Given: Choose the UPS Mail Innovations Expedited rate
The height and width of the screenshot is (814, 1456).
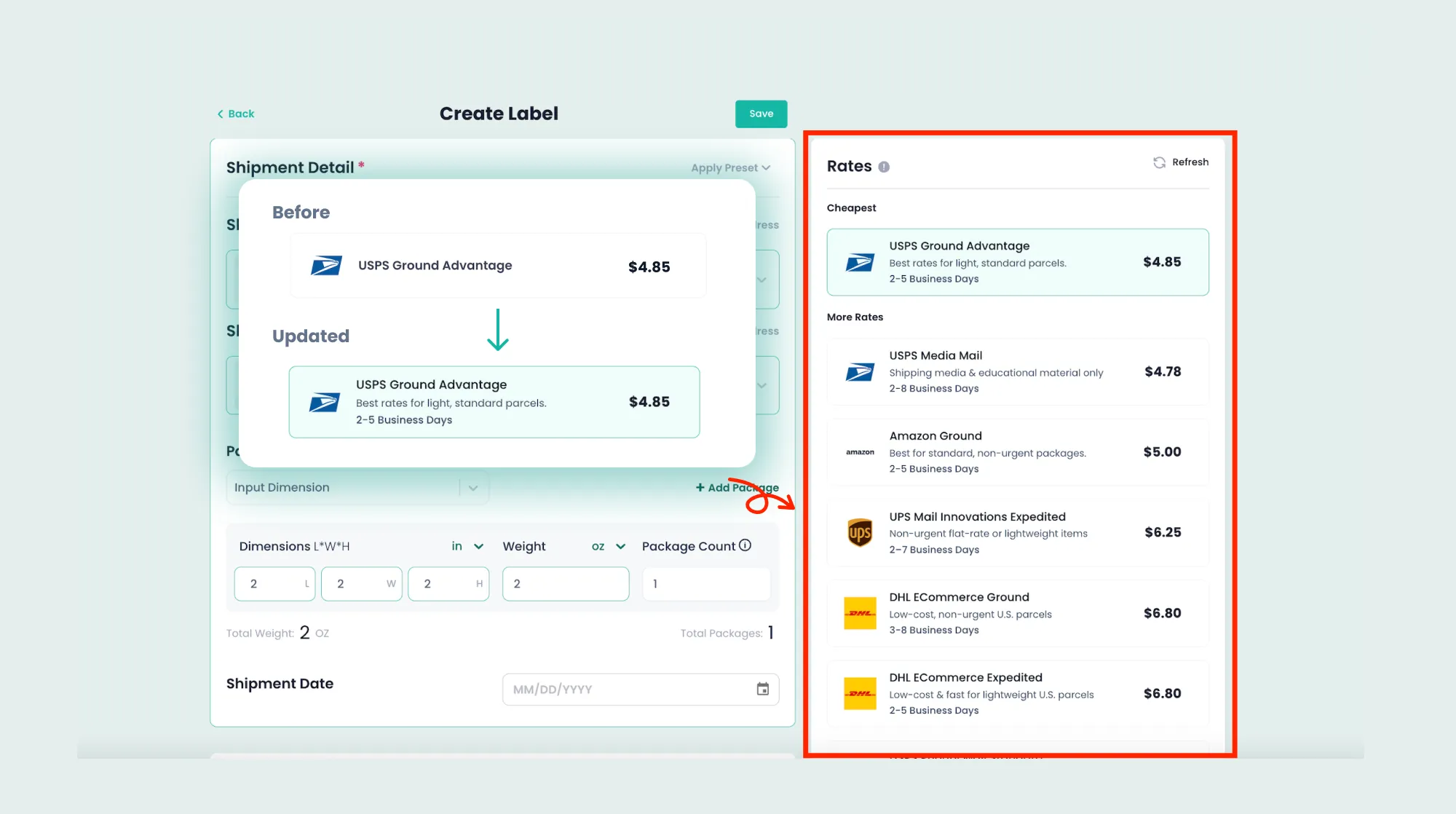Looking at the screenshot, I should click(x=1017, y=533).
